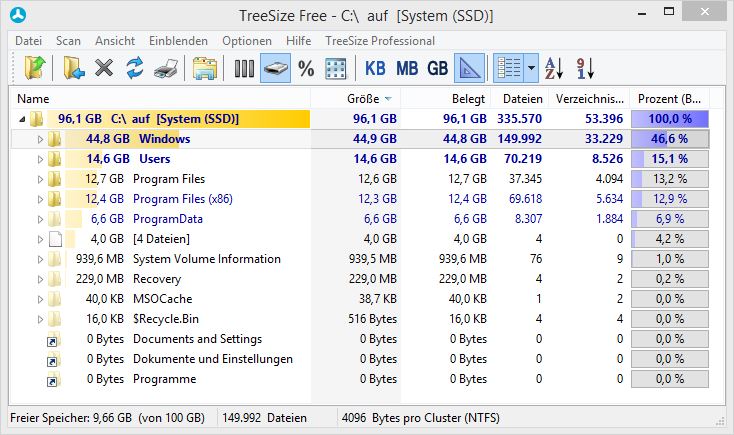Click the parent directory up-arrow folder icon
734x435 pixels.
tap(35, 68)
